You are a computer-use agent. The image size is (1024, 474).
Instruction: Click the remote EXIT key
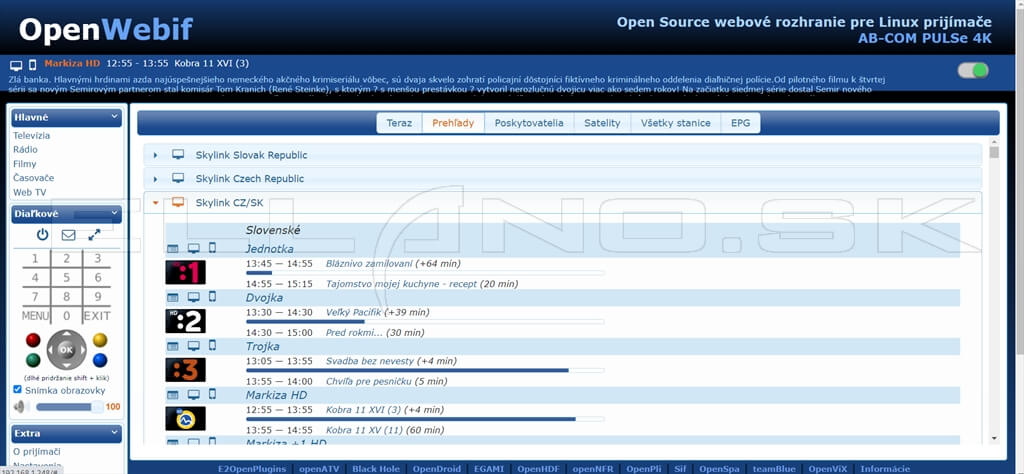[97, 316]
